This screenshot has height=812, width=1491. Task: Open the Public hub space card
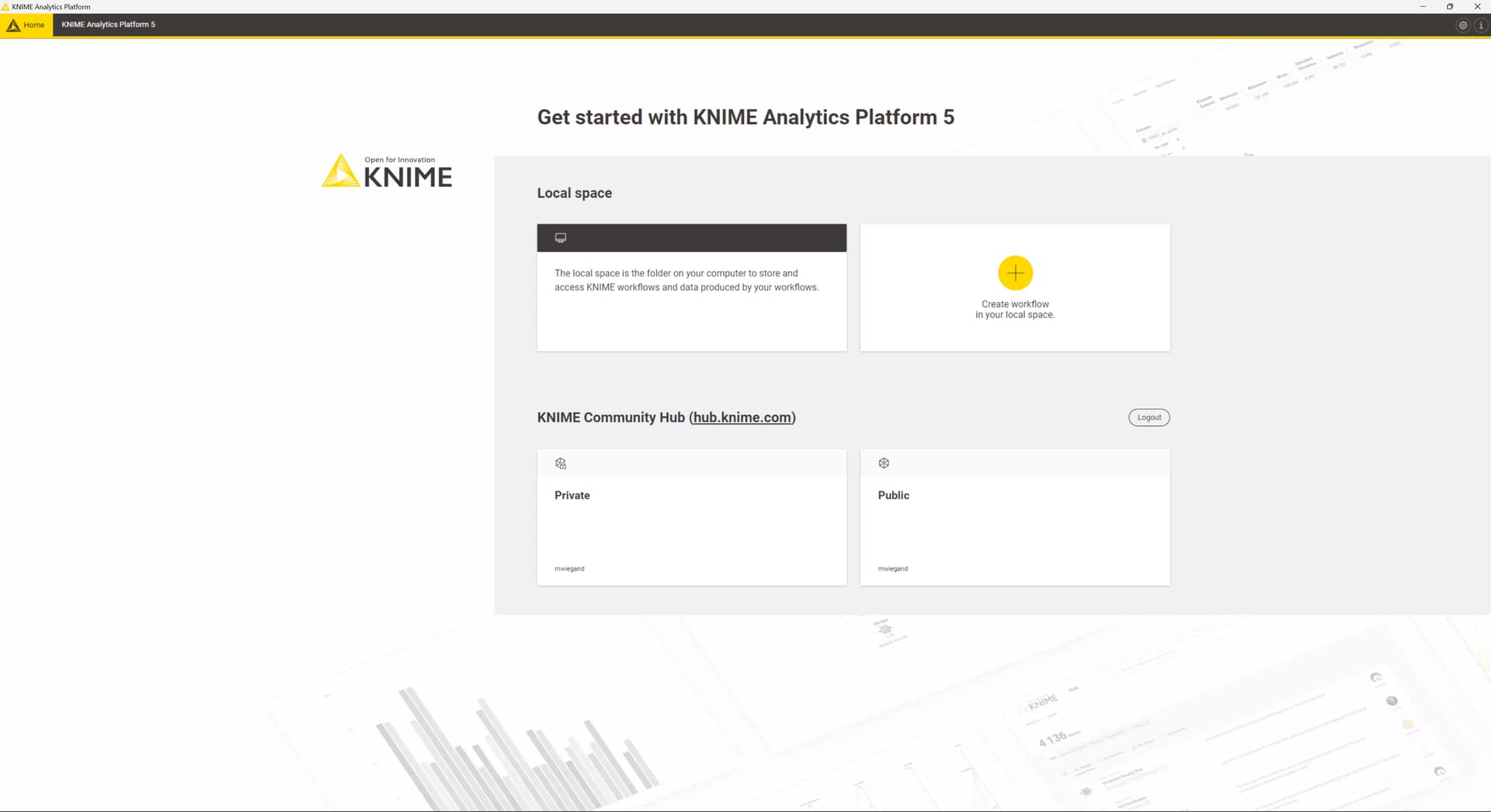pyautogui.click(x=1015, y=517)
